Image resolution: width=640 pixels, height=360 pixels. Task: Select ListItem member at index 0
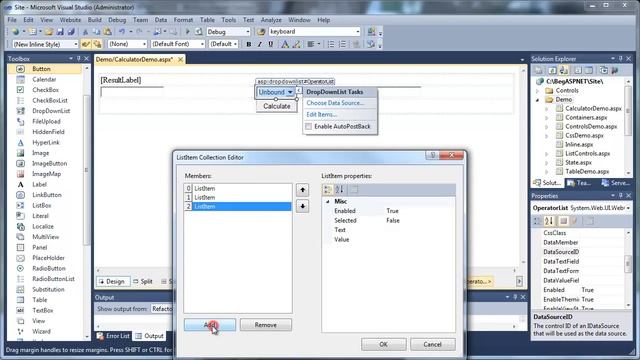click(238, 189)
